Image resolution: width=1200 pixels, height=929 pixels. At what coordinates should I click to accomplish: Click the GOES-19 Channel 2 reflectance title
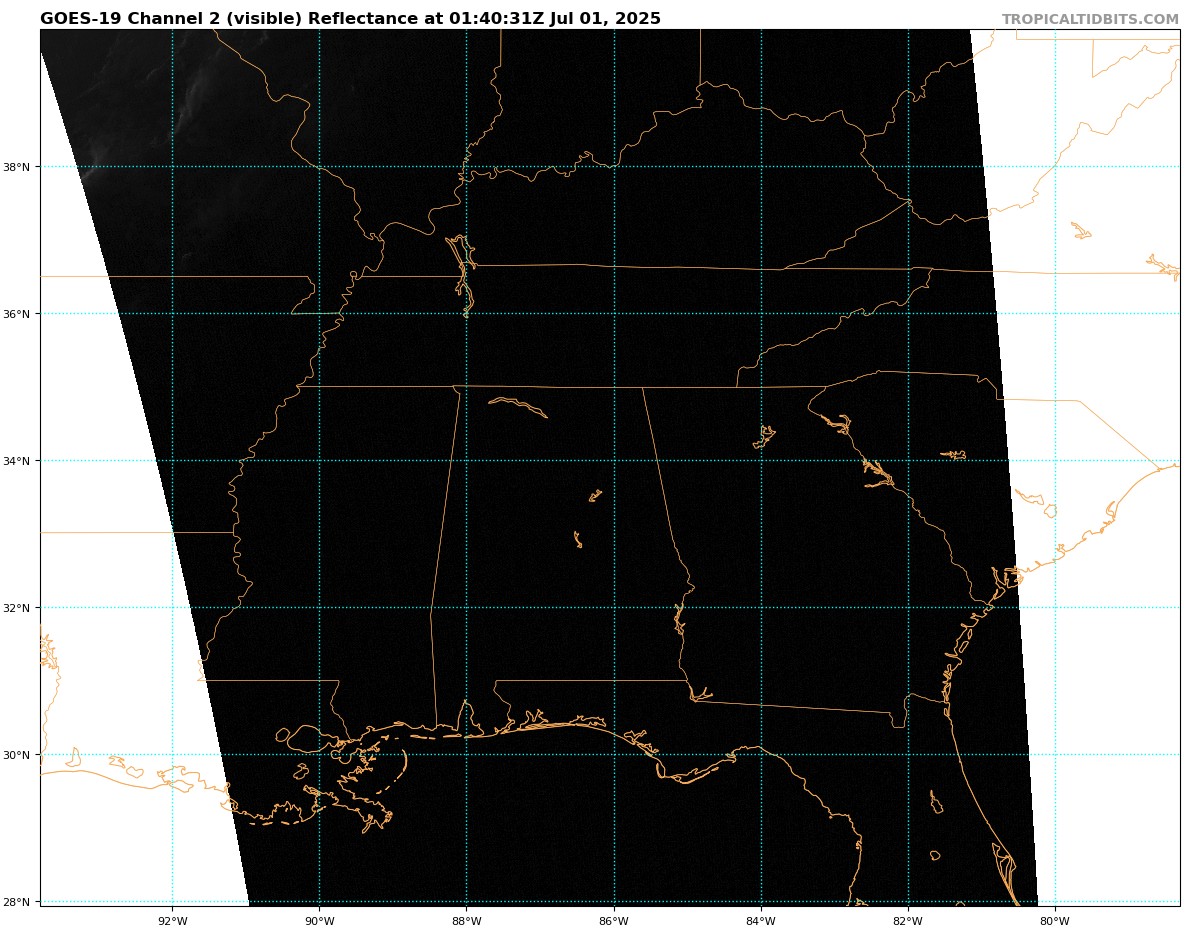click(350, 19)
